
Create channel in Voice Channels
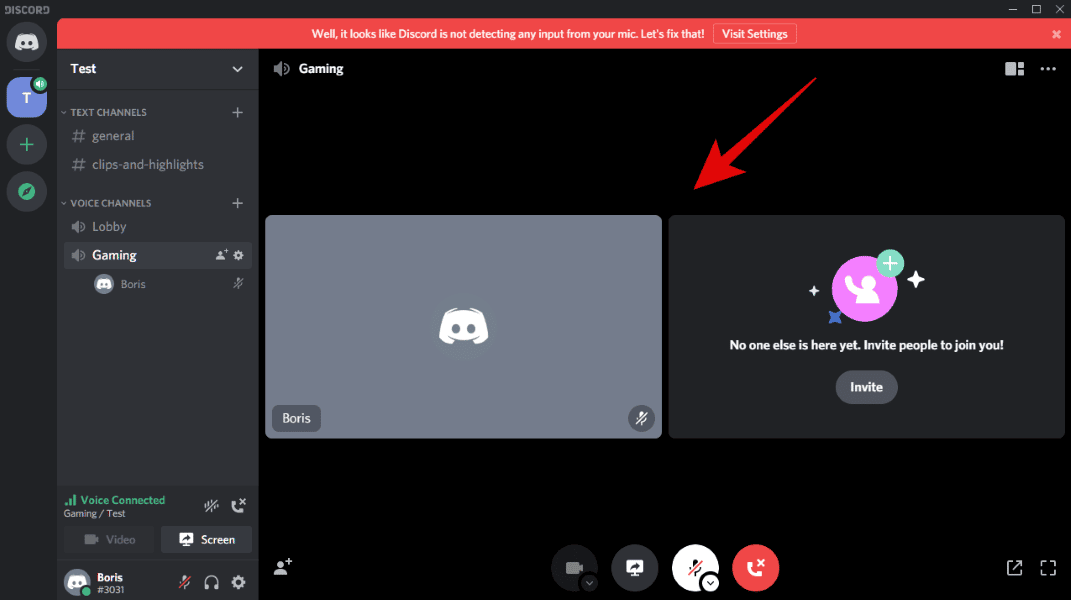tap(237, 203)
